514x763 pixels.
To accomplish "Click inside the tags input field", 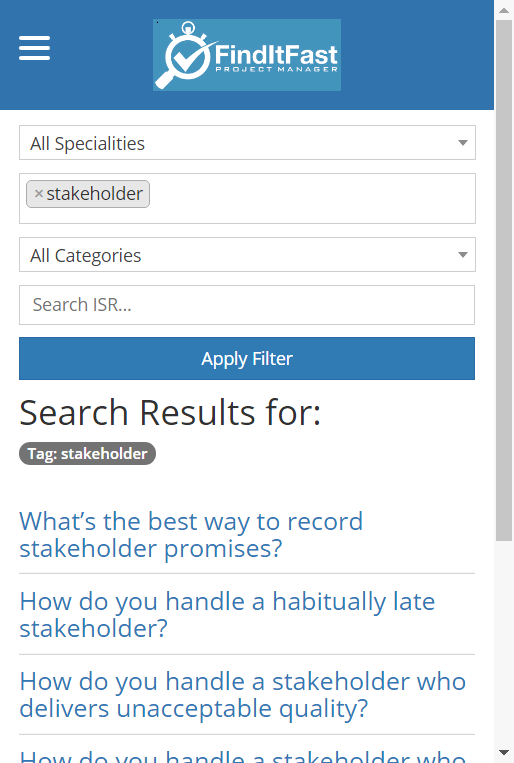I will click(312, 199).
